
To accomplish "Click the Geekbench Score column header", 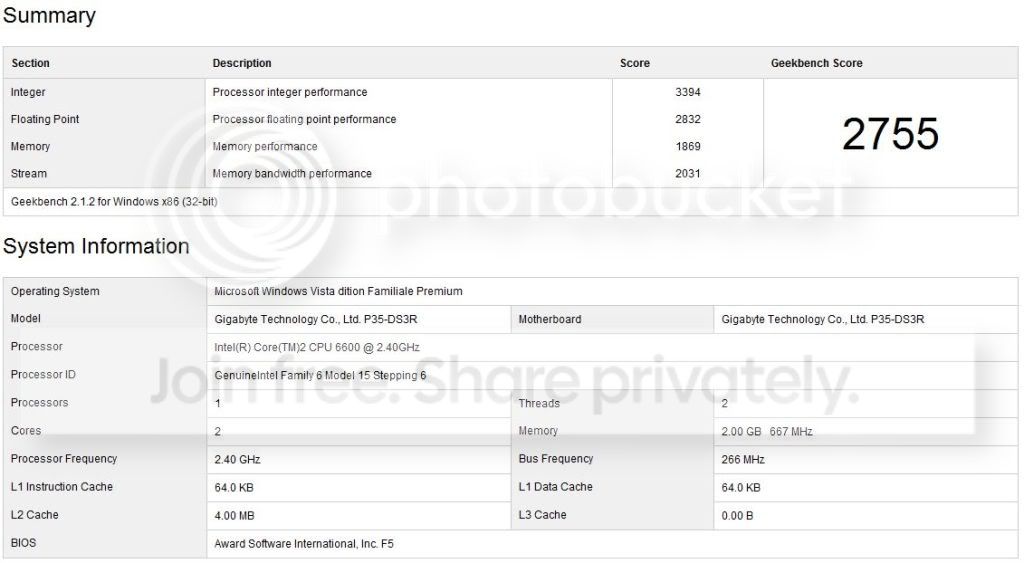I will pyautogui.click(x=816, y=63).
